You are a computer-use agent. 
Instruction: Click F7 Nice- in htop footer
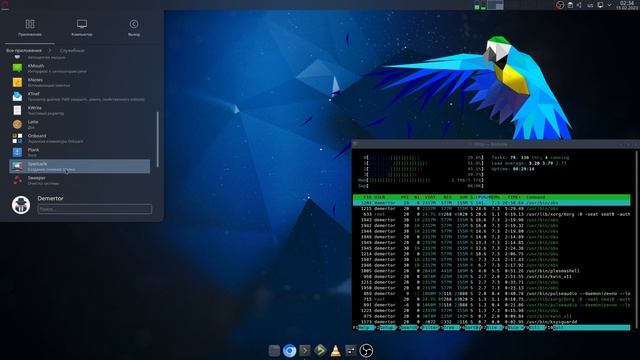coord(494,327)
